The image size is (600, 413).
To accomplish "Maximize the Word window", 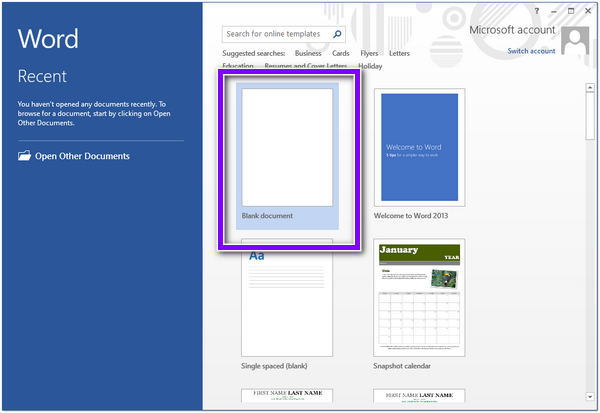I will 571,11.
